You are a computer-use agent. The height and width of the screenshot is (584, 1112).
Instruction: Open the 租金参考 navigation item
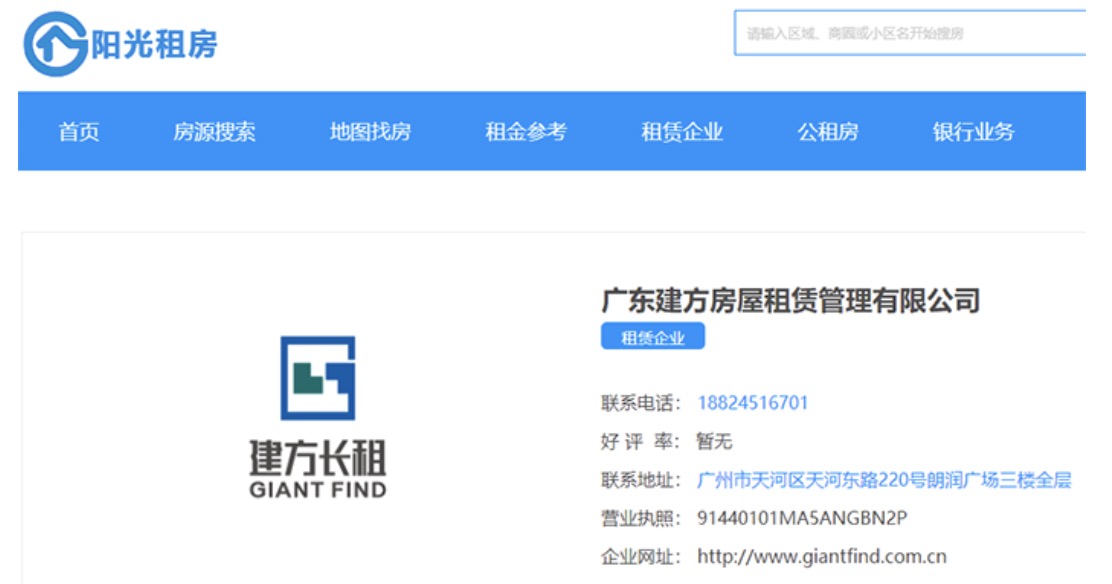(526, 132)
